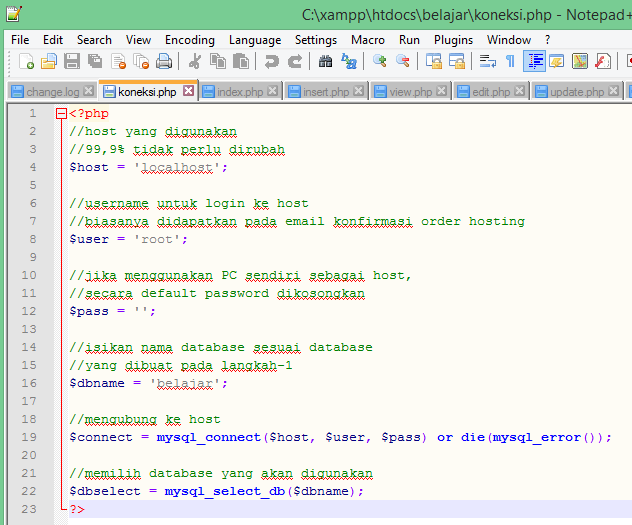Viewport: 632px width, 525px height.
Task: Click the mysql_connect function text
Action: coord(209,438)
